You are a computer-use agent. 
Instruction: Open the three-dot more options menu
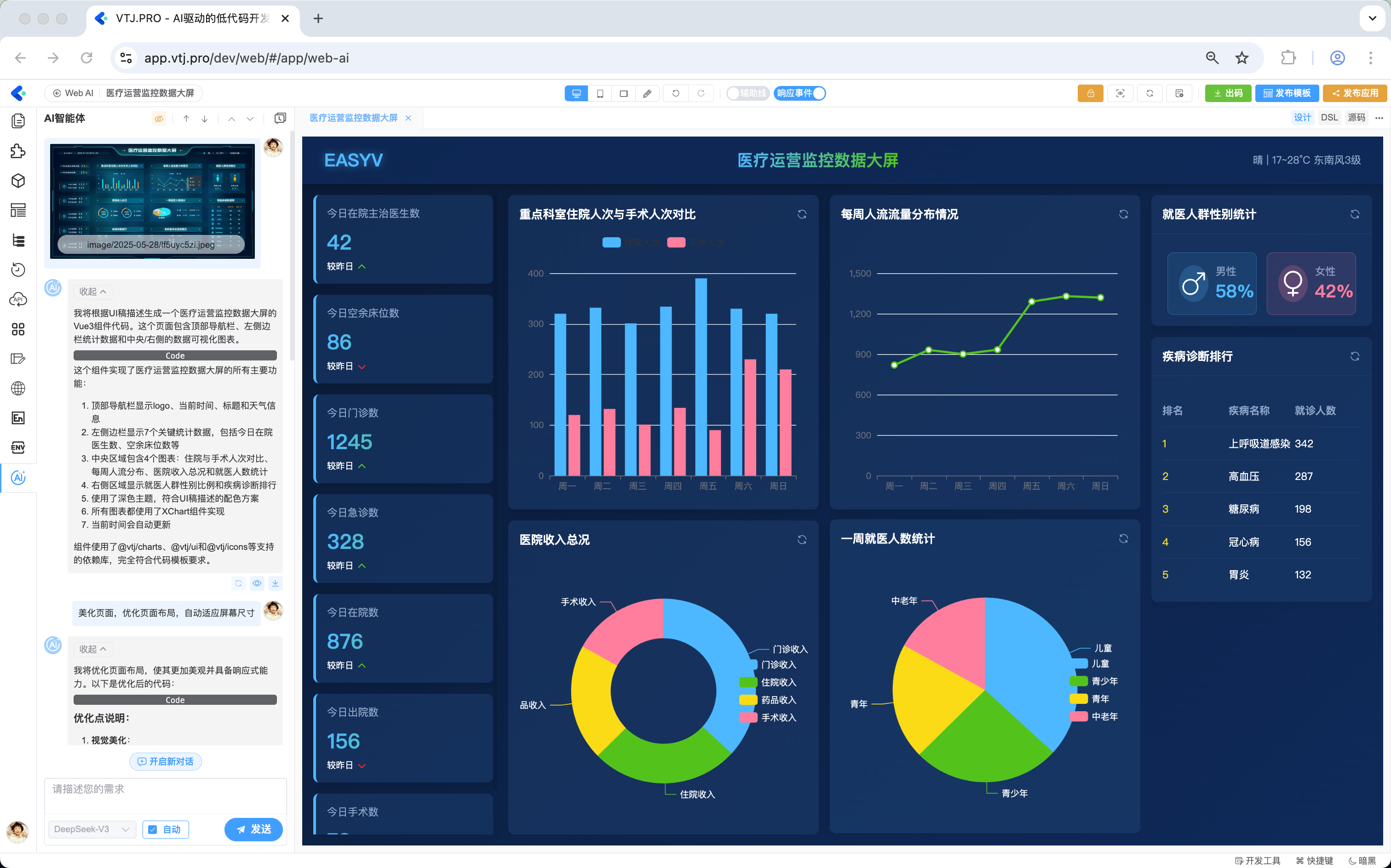[x=1379, y=118]
